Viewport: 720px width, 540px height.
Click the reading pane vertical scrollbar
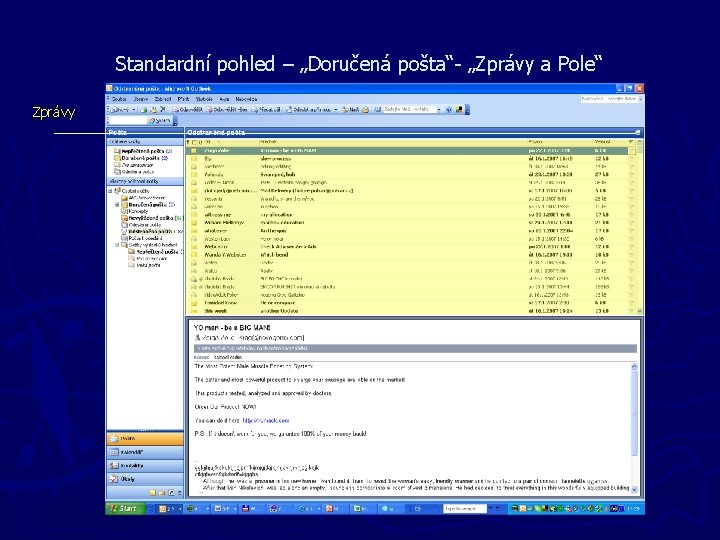(634, 428)
